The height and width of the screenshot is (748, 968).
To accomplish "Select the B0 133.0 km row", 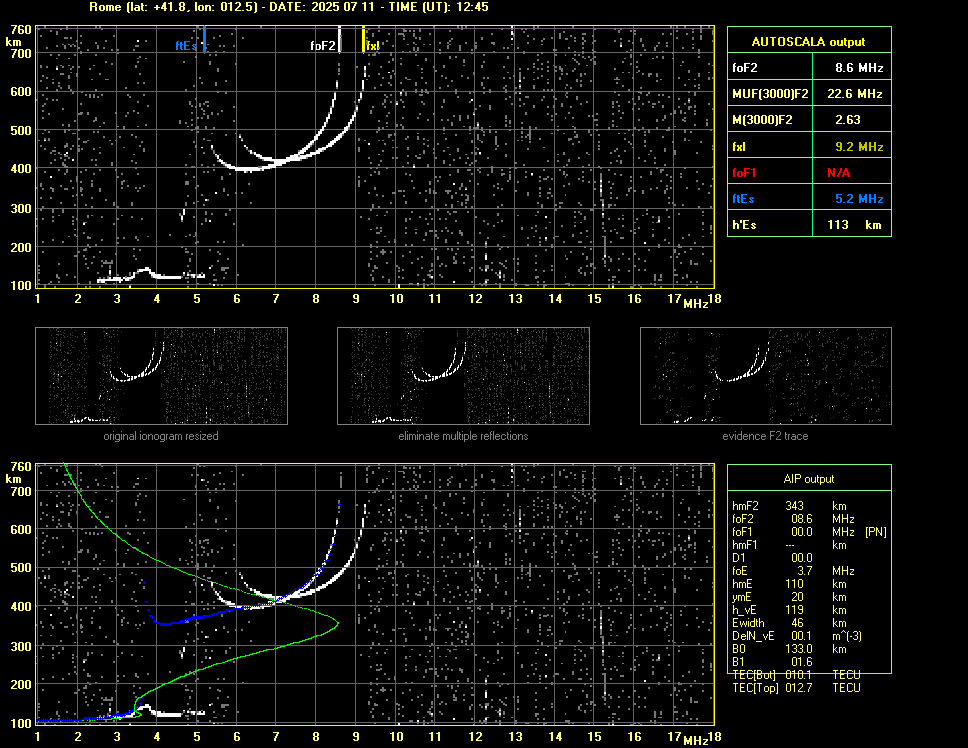I will tap(788, 649).
